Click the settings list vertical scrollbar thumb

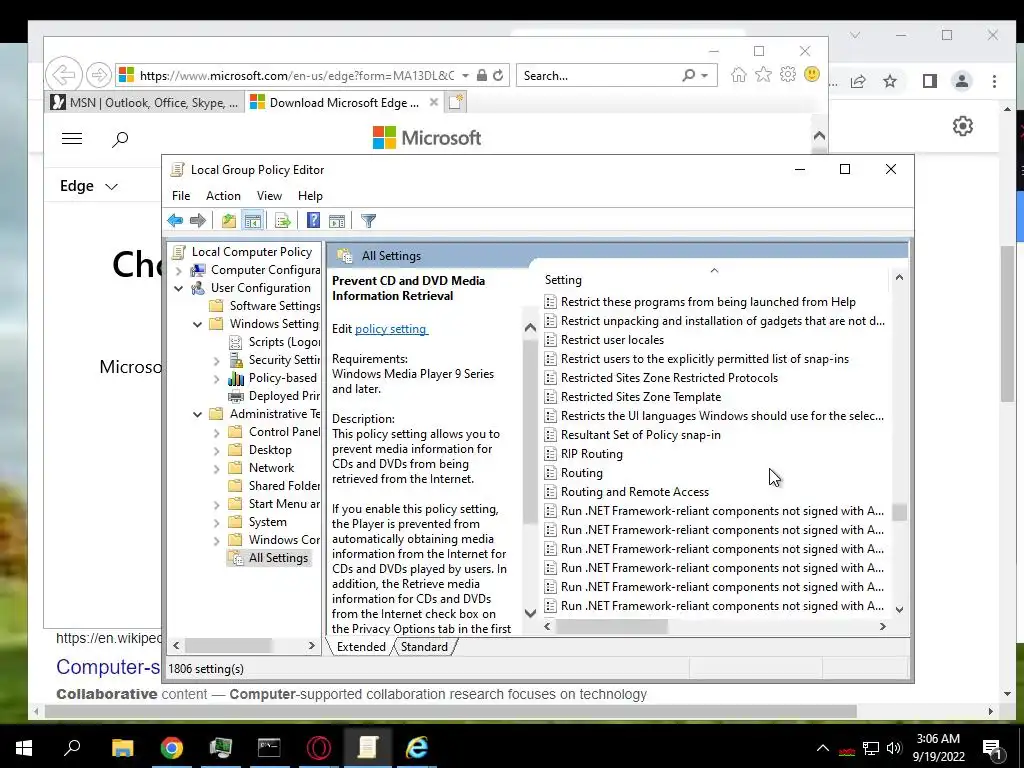[x=899, y=513]
